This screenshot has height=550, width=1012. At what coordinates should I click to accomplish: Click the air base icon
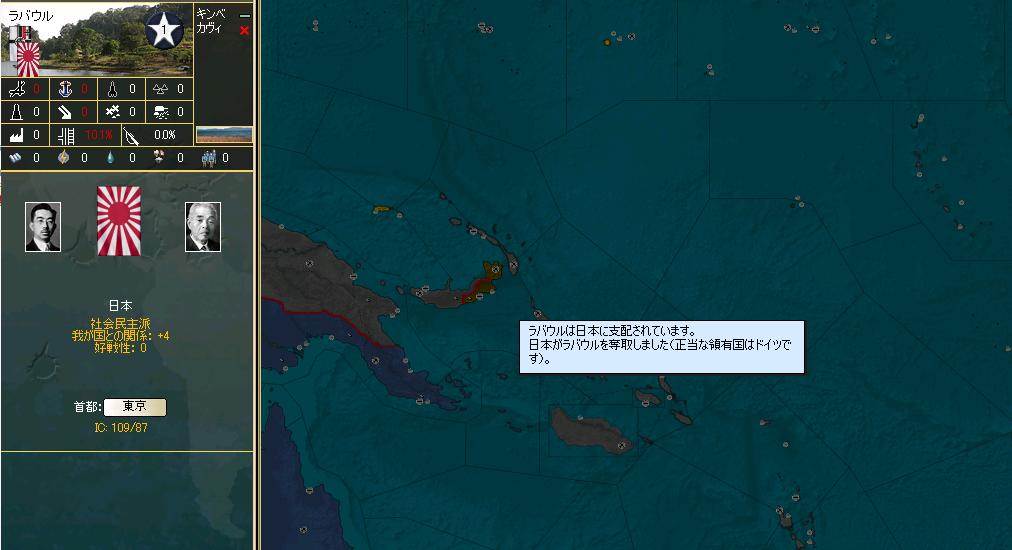click(17, 88)
